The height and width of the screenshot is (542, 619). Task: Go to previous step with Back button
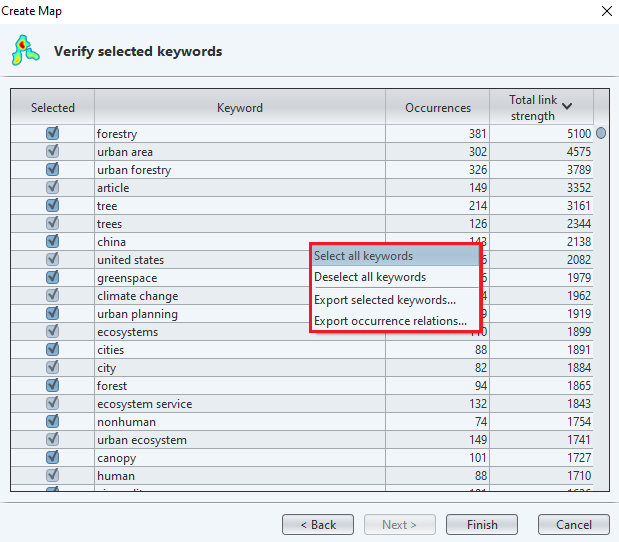(x=317, y=524)
